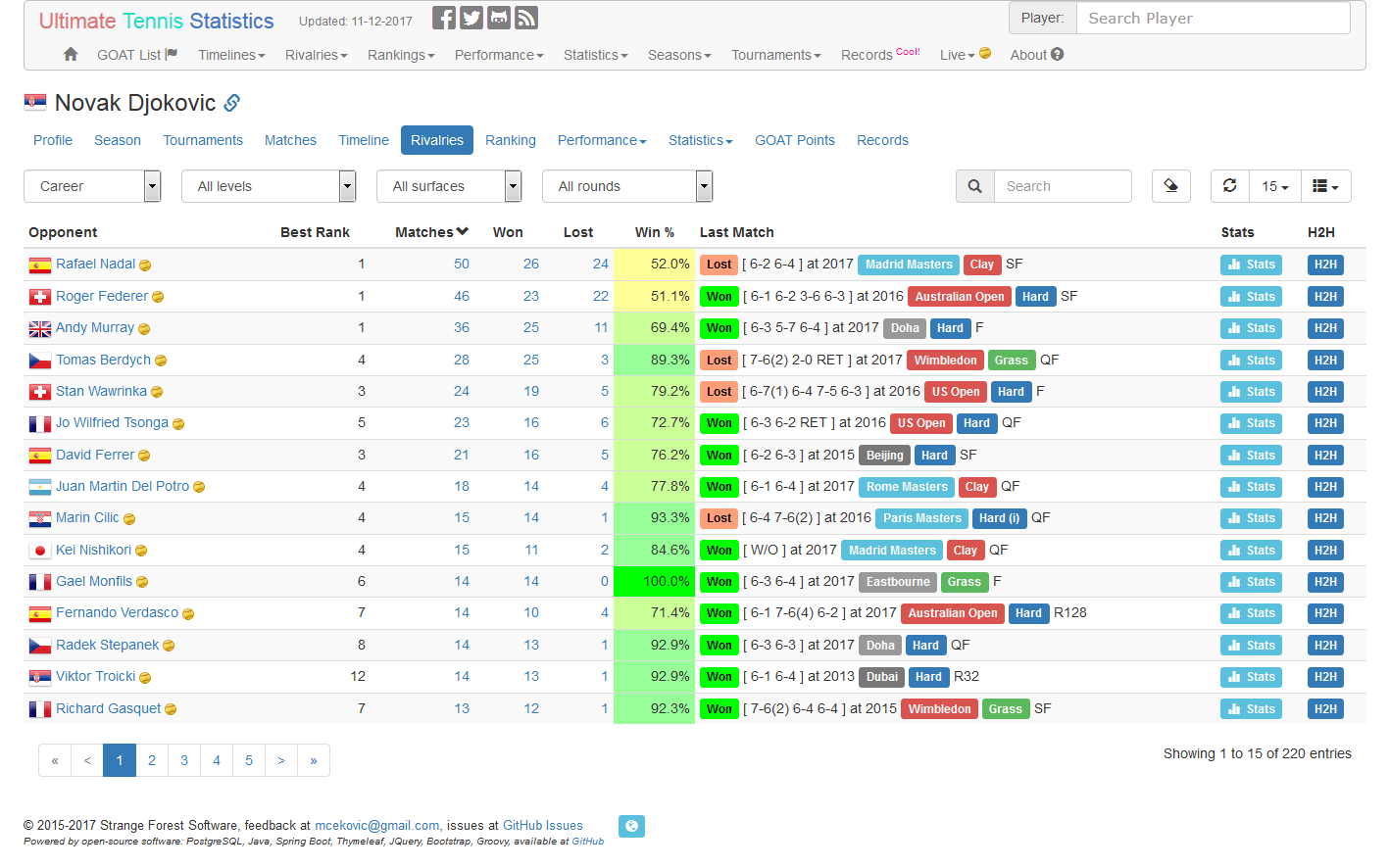Open Rafael Nadal opponent link
This screenshot has width=1389, height=868.
click(x=95, y=264)
